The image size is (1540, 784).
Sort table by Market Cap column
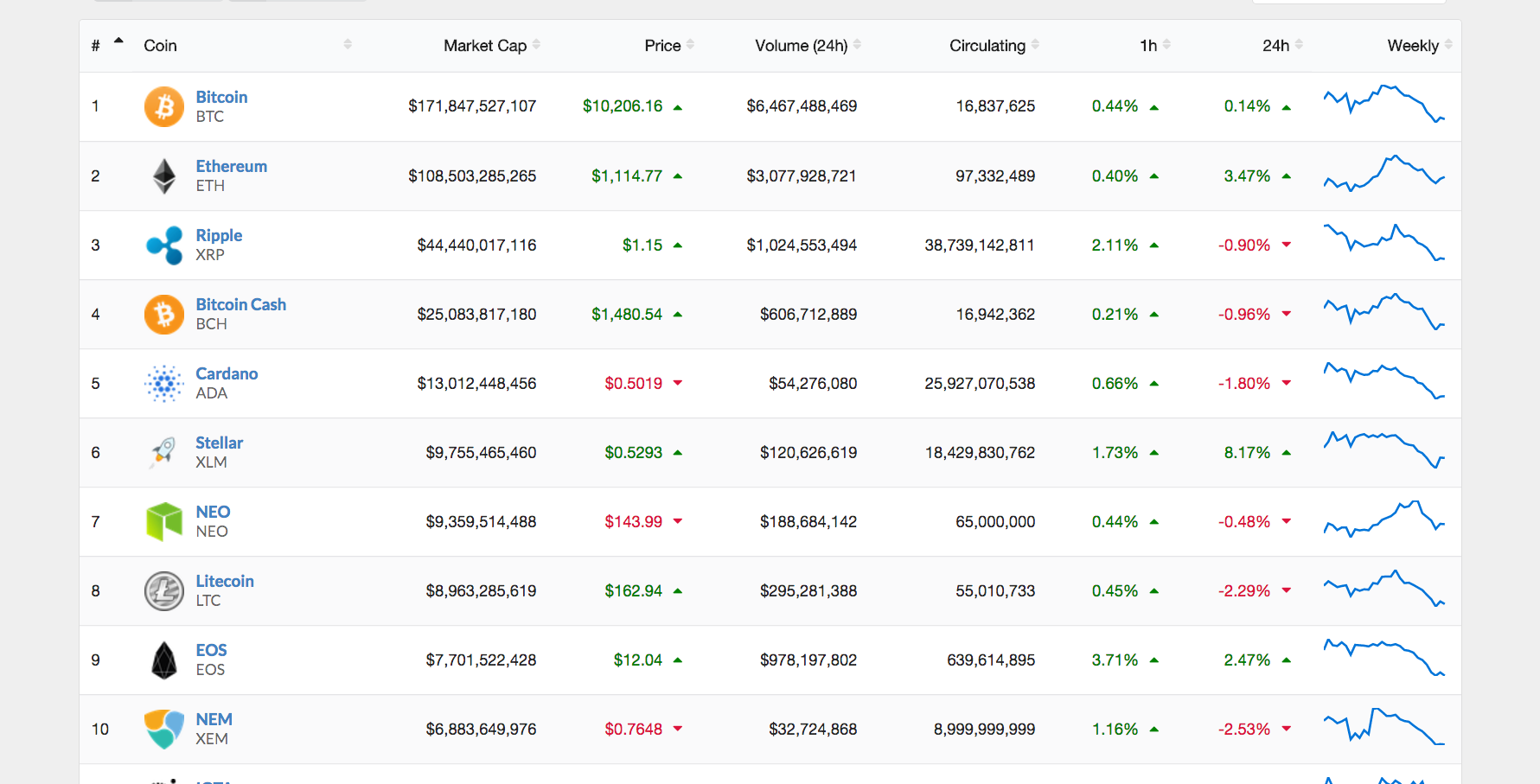coord(485,46)
